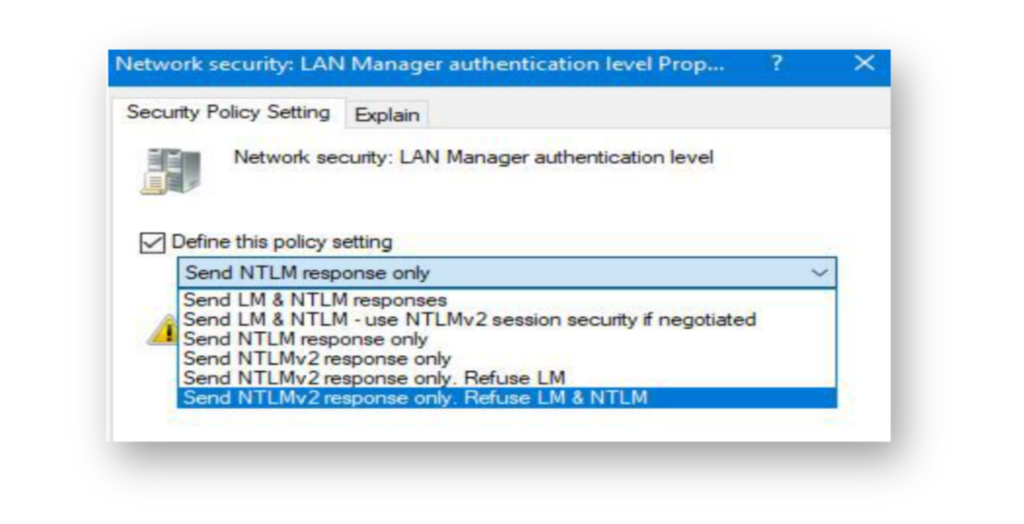Open the Security Policy Setting tab

coord(228,112)
